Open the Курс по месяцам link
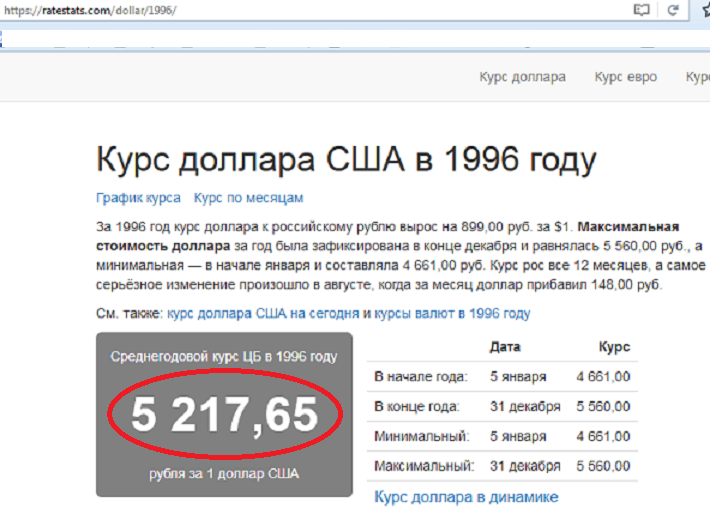This screenshot has height=508, width=710. [248, 198]
